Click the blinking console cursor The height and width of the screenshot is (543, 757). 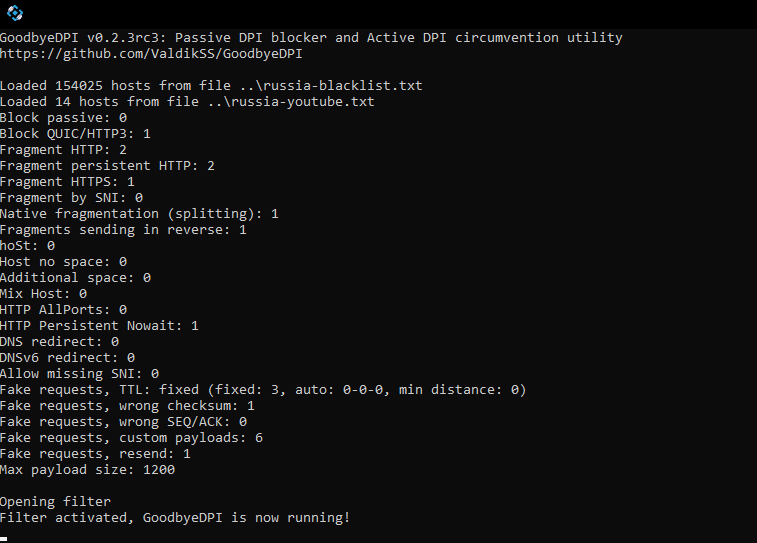coord(4,539)
